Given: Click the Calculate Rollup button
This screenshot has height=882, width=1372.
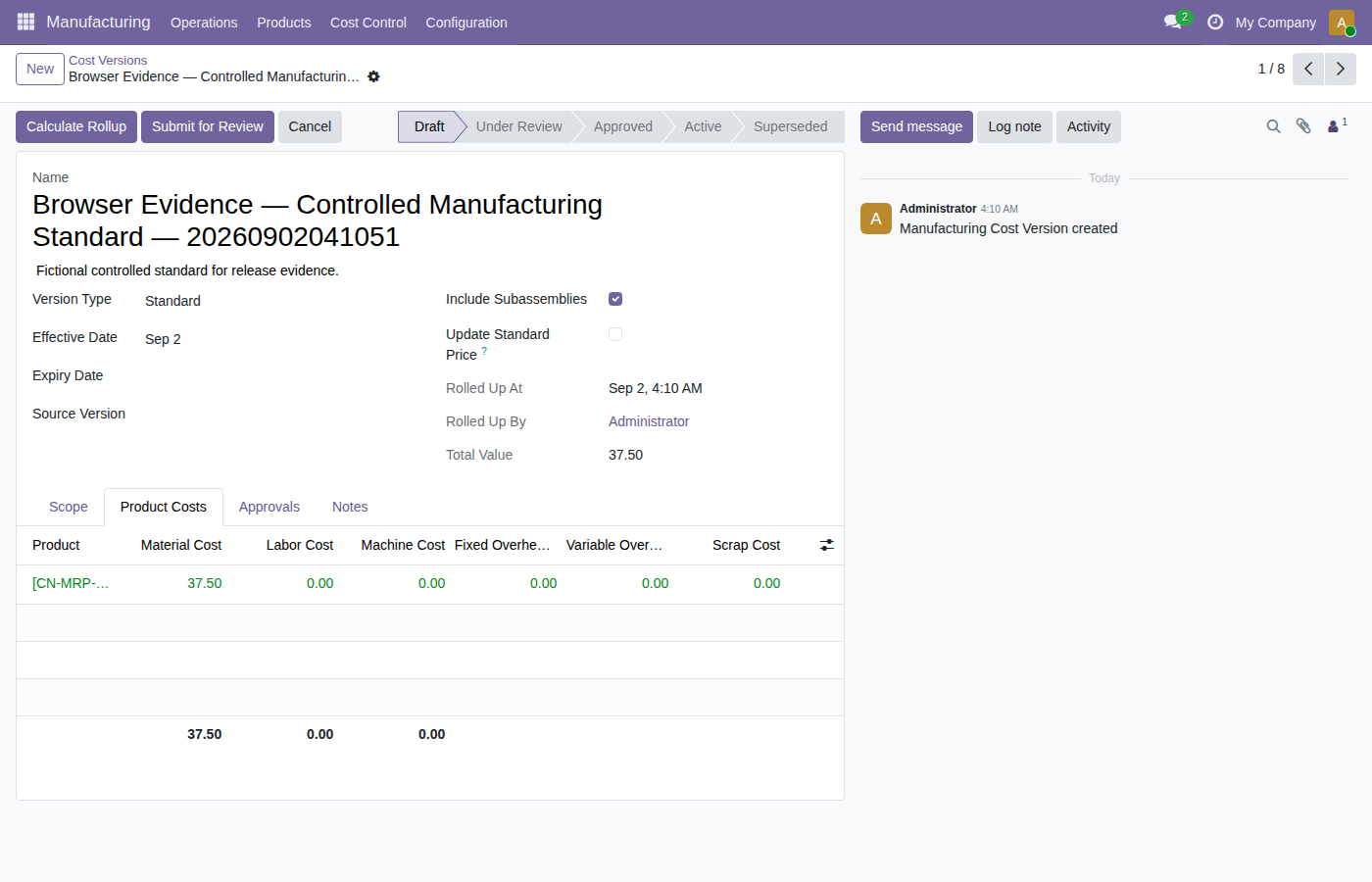Looking at the screenshot, I should pyautogui.click(x=76, y=126).
